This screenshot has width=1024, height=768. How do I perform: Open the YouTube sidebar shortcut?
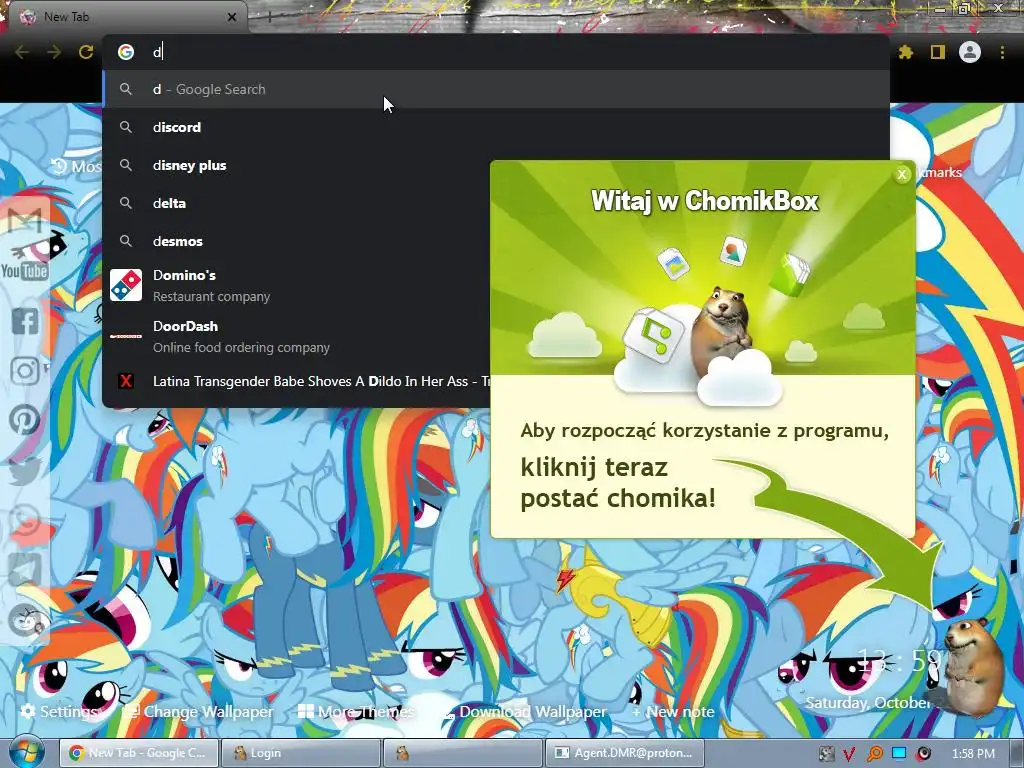pos(25,270)
